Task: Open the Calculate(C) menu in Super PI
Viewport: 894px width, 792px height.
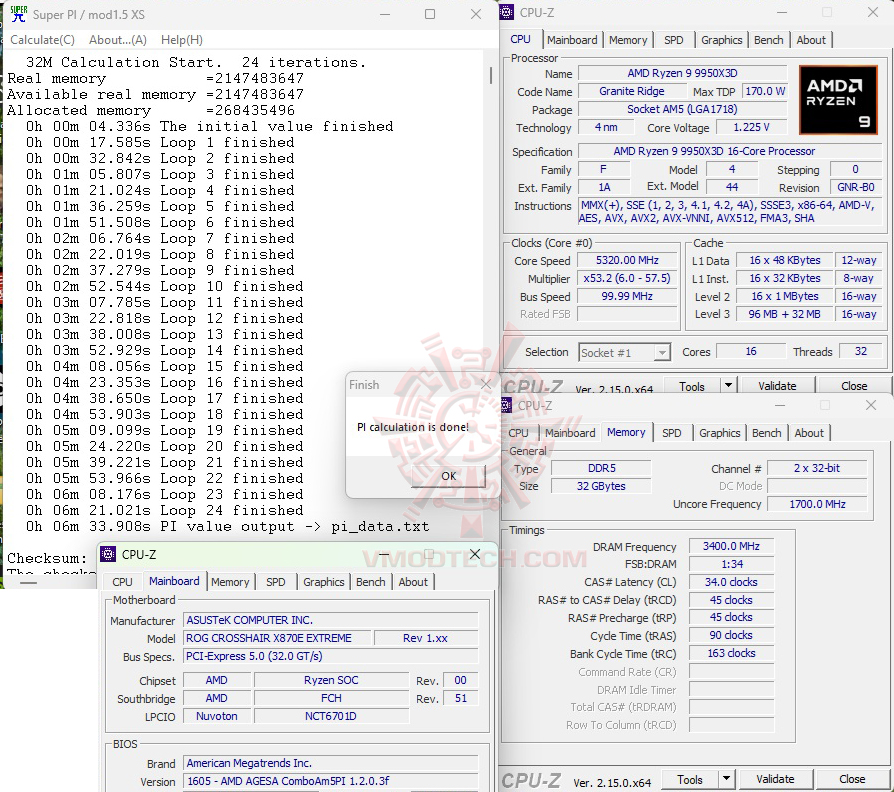Action: pos(42,40)
